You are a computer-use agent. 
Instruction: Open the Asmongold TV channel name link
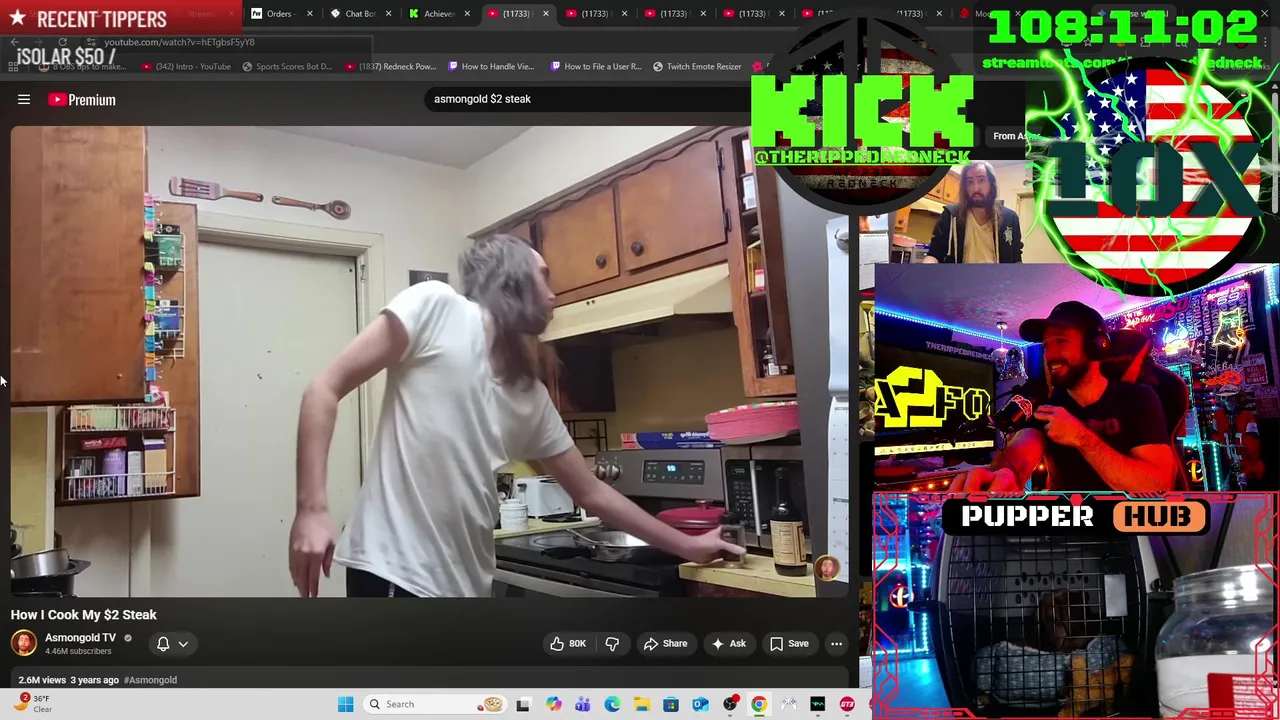[80, 637]
